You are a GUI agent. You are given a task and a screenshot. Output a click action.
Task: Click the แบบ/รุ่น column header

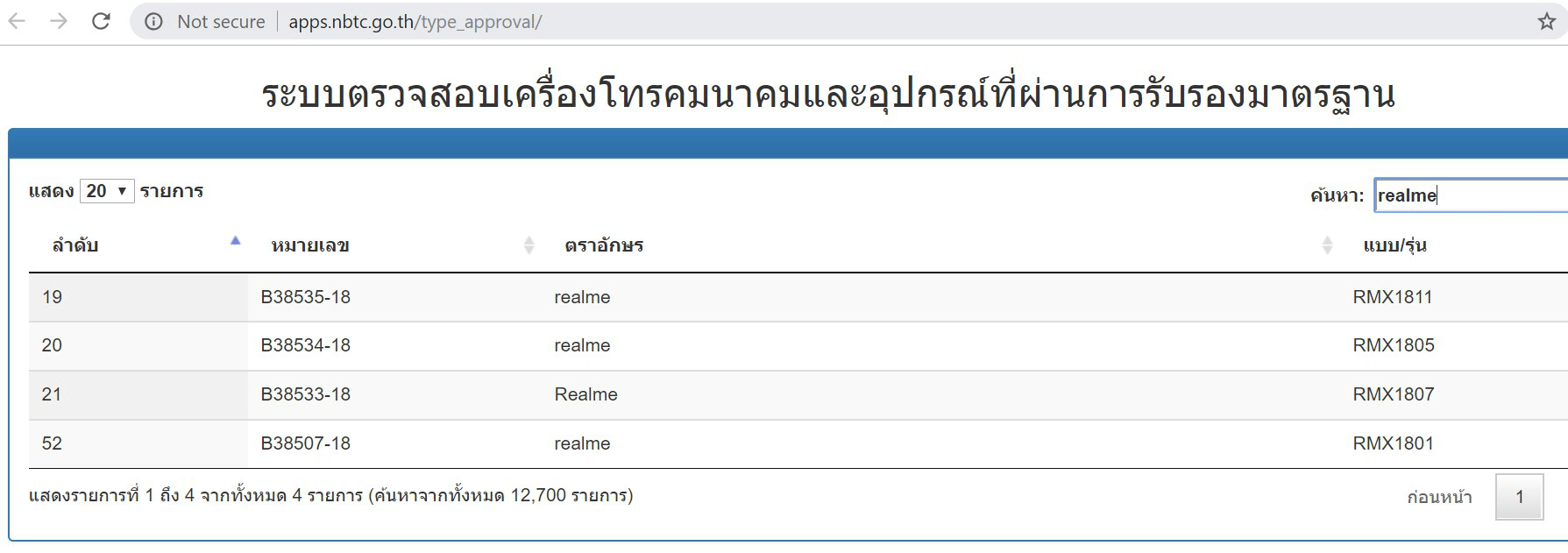click(1394, 245)
